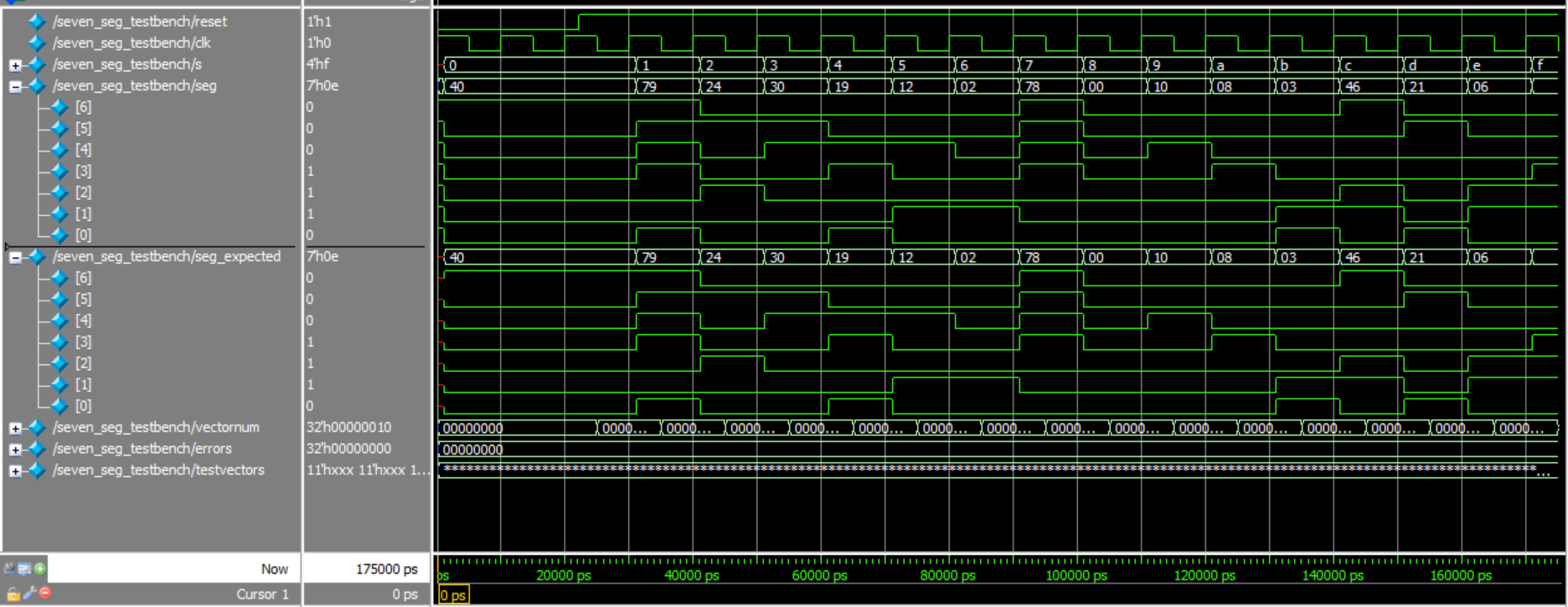Click the diamond icon of seg bit [6]
Viewport: 1568px width, 607px height.
(59, 107)
